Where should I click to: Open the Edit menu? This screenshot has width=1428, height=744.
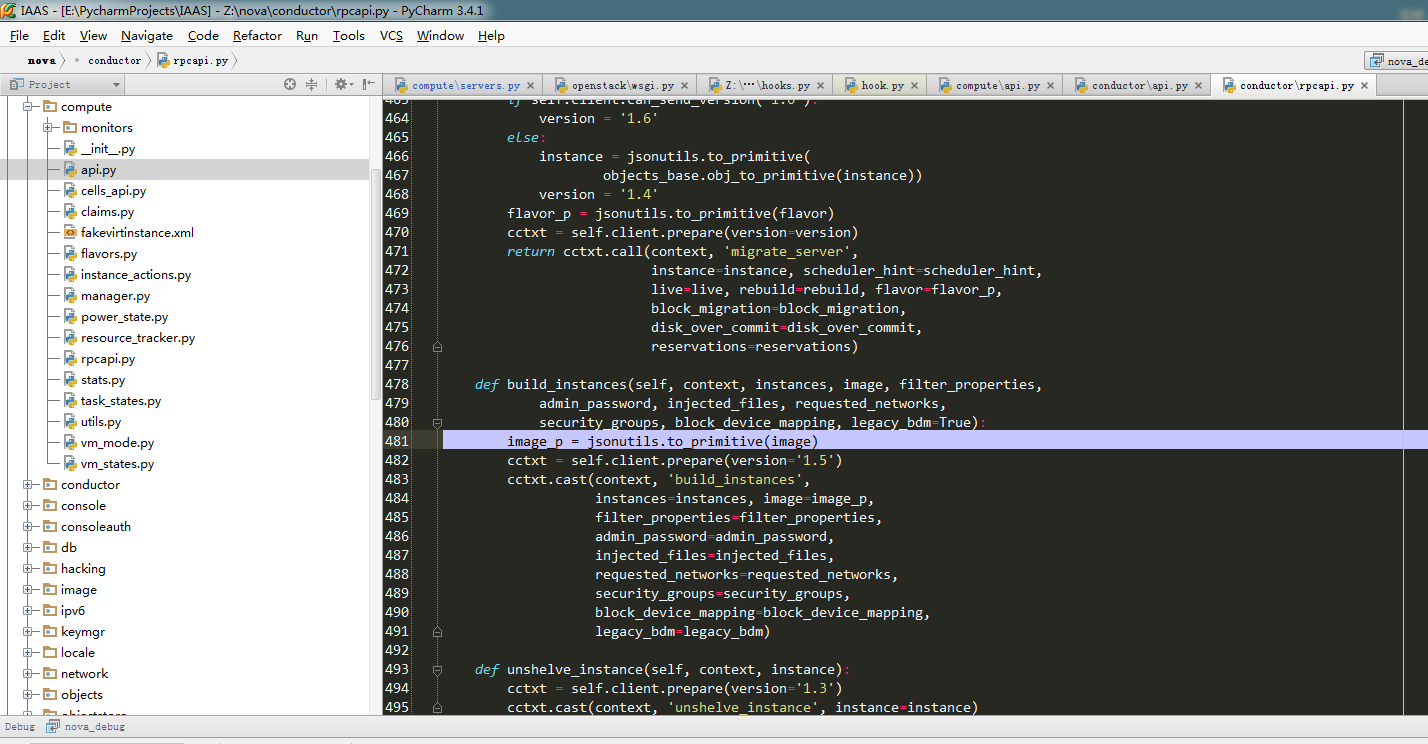(x=54, y=35)
